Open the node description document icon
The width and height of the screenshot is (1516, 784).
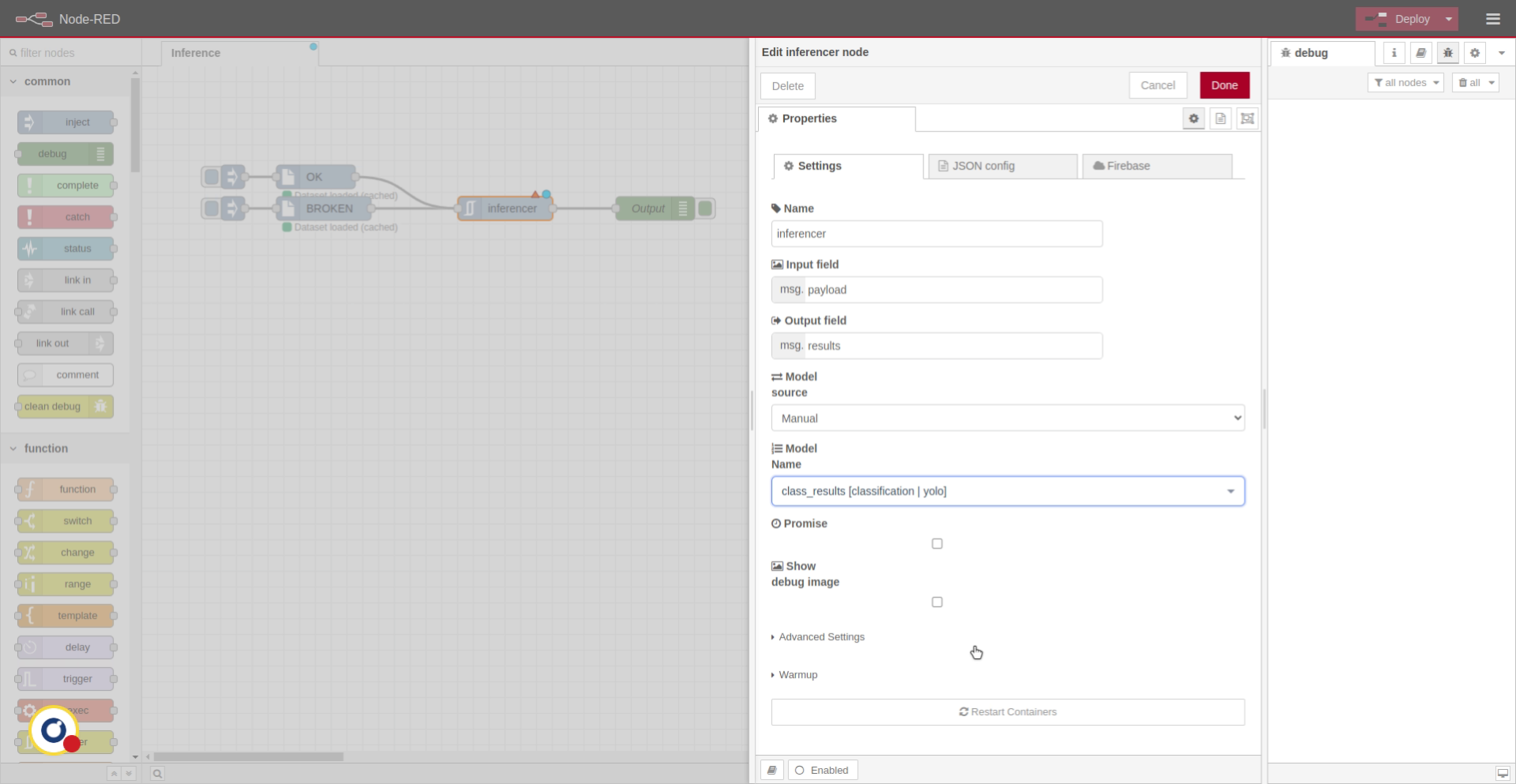(x=1220, y=118)
